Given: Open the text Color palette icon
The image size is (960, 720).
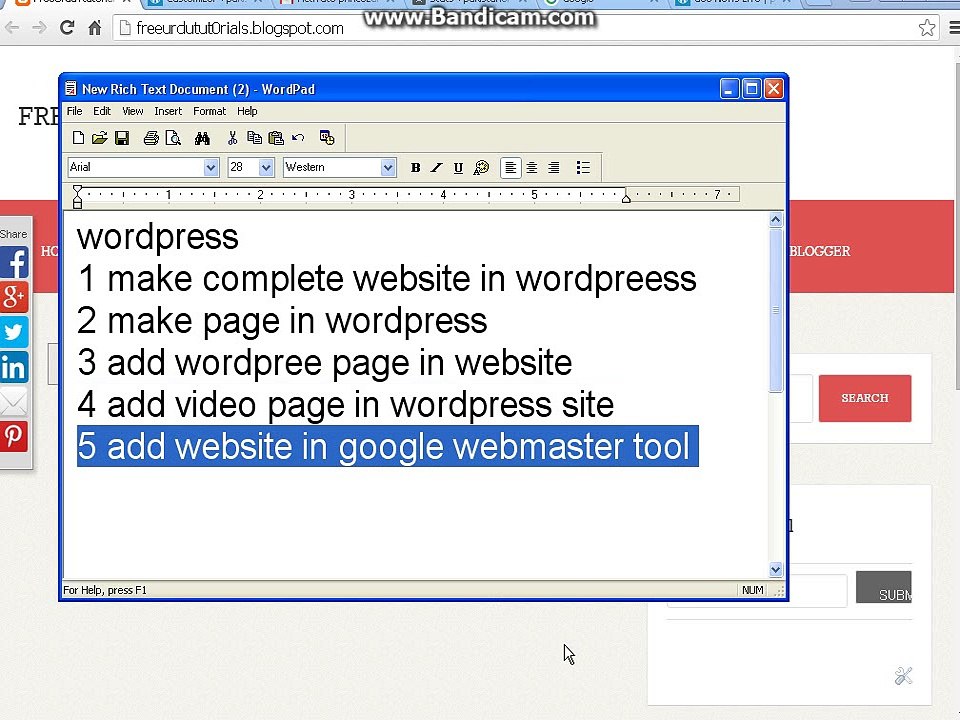Looking at the screenshot, I should [x=481, y=168].
